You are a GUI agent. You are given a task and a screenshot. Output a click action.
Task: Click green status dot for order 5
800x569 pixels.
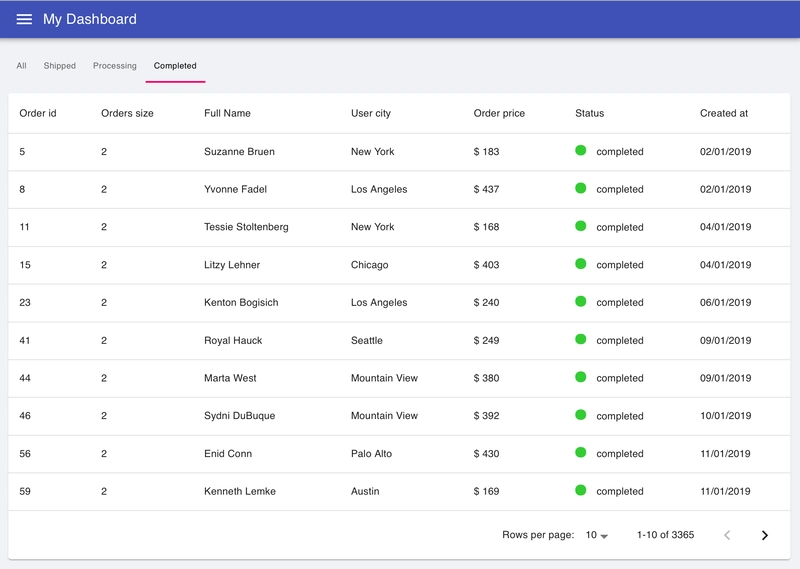point(581,151)
